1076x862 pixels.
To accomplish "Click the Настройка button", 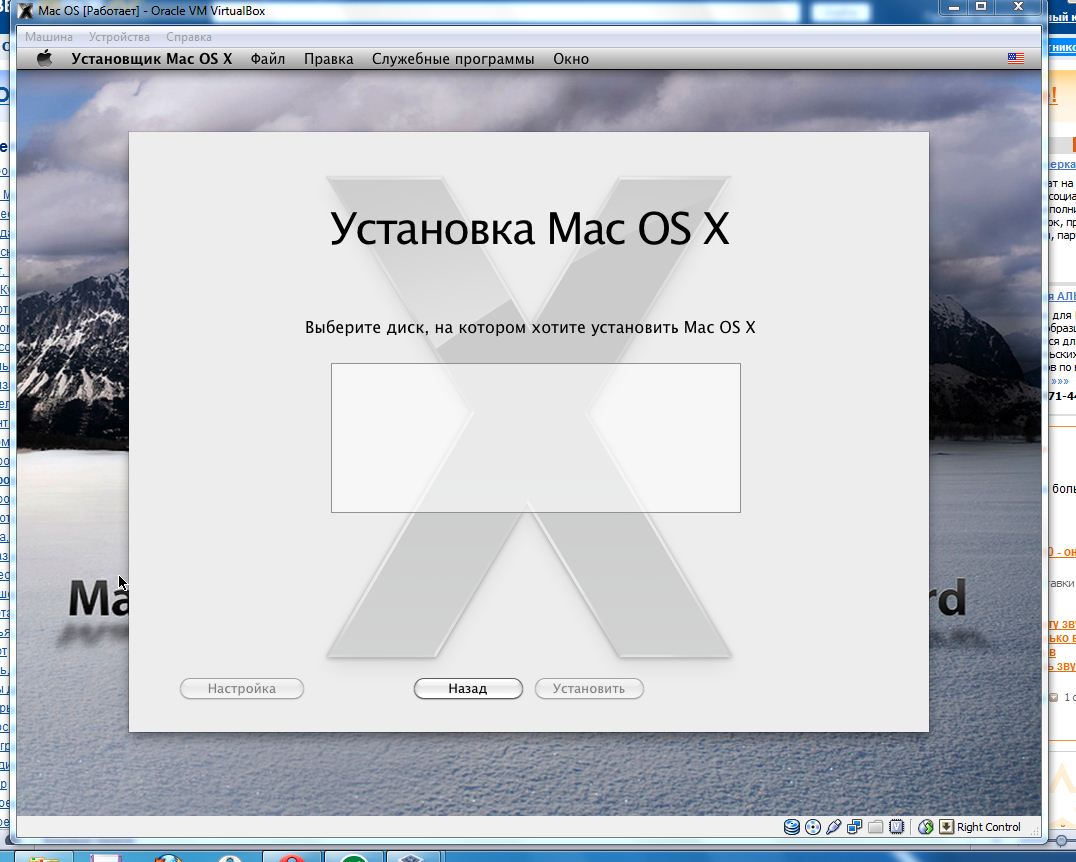I will tap(242, 688).
